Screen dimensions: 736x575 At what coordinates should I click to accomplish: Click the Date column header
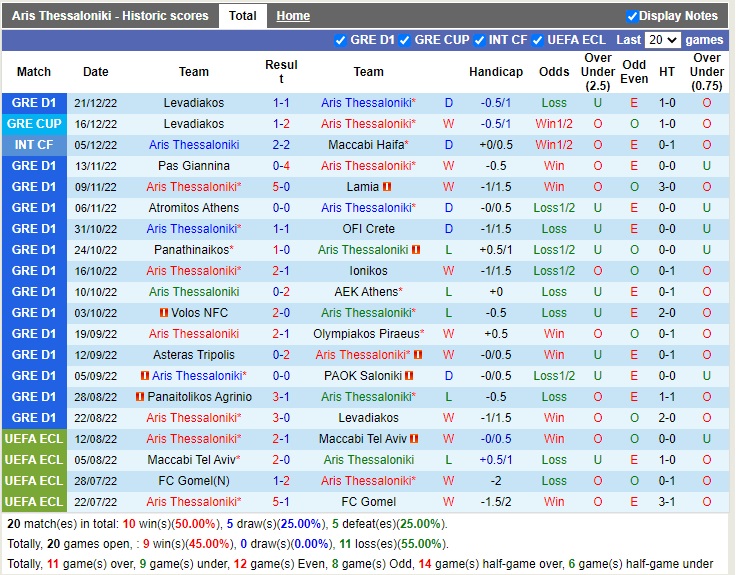(96, 72)
